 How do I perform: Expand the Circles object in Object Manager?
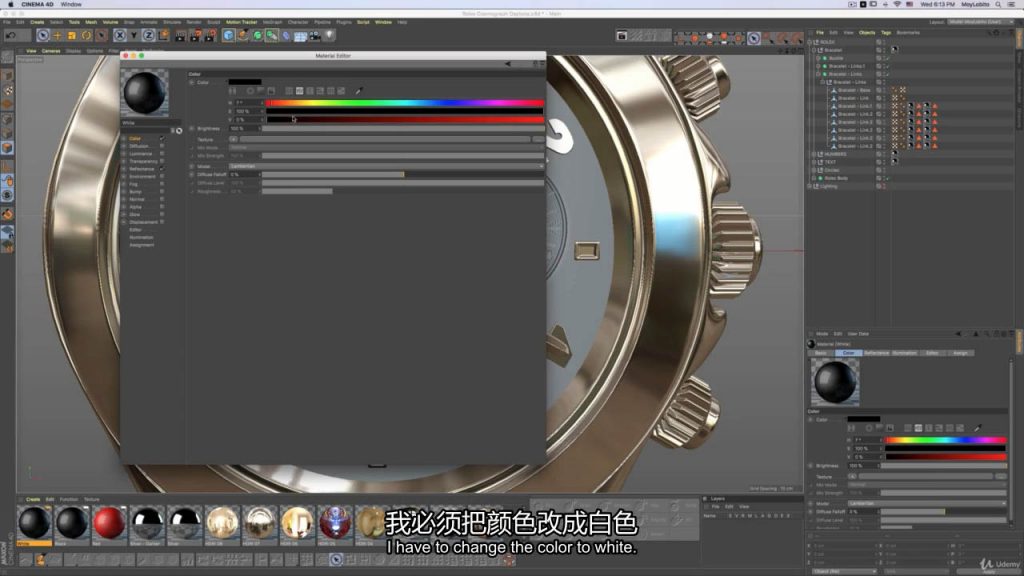click(x=814, y=170)
